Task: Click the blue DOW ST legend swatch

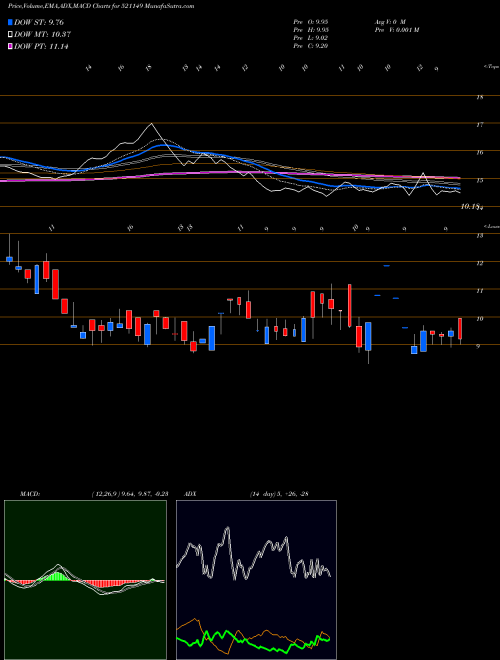Action: point(10,22)
